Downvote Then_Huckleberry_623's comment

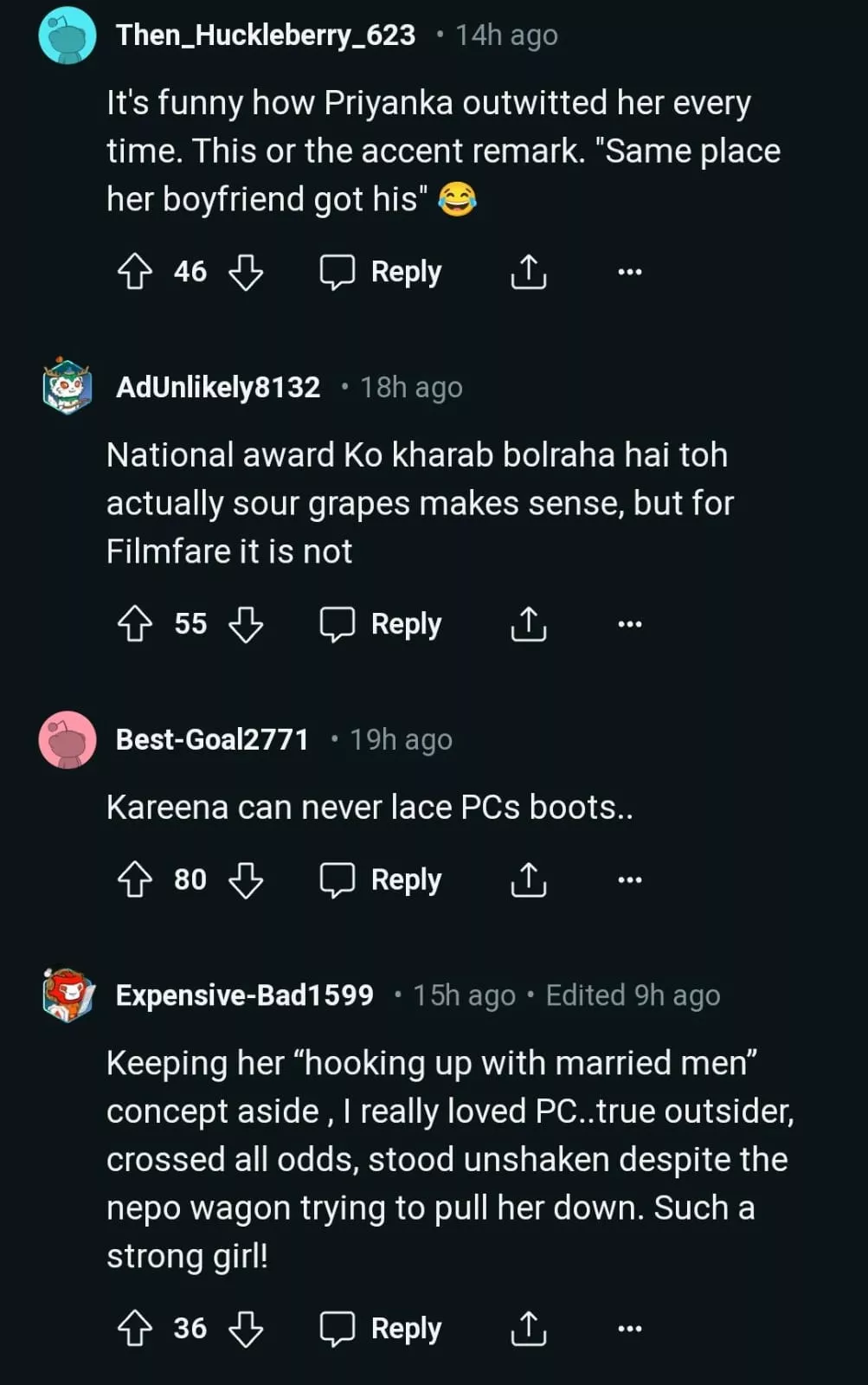(246, 272)
